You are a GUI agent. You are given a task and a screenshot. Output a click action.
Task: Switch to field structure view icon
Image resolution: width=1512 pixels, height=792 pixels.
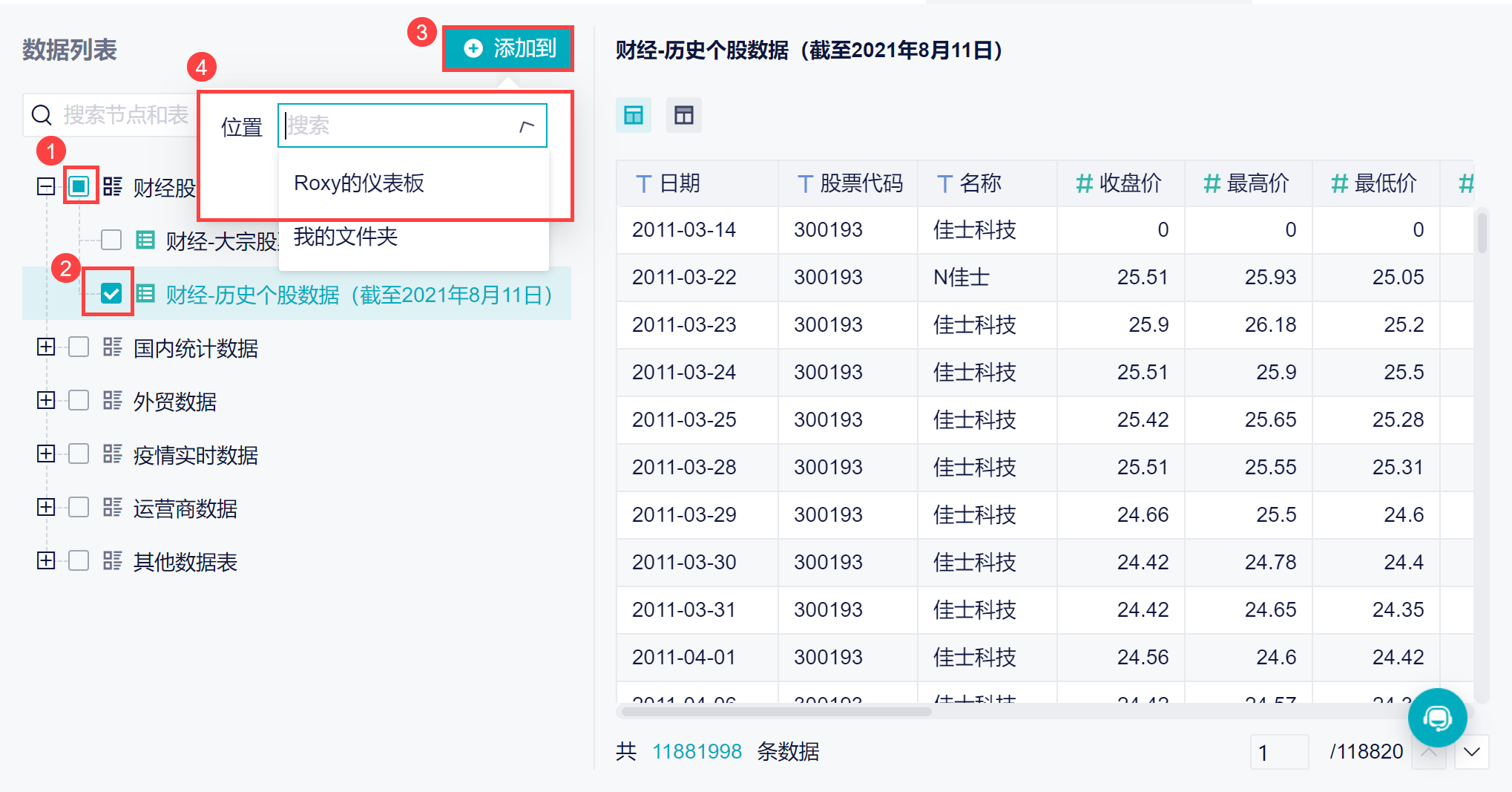tap(684, 115)
